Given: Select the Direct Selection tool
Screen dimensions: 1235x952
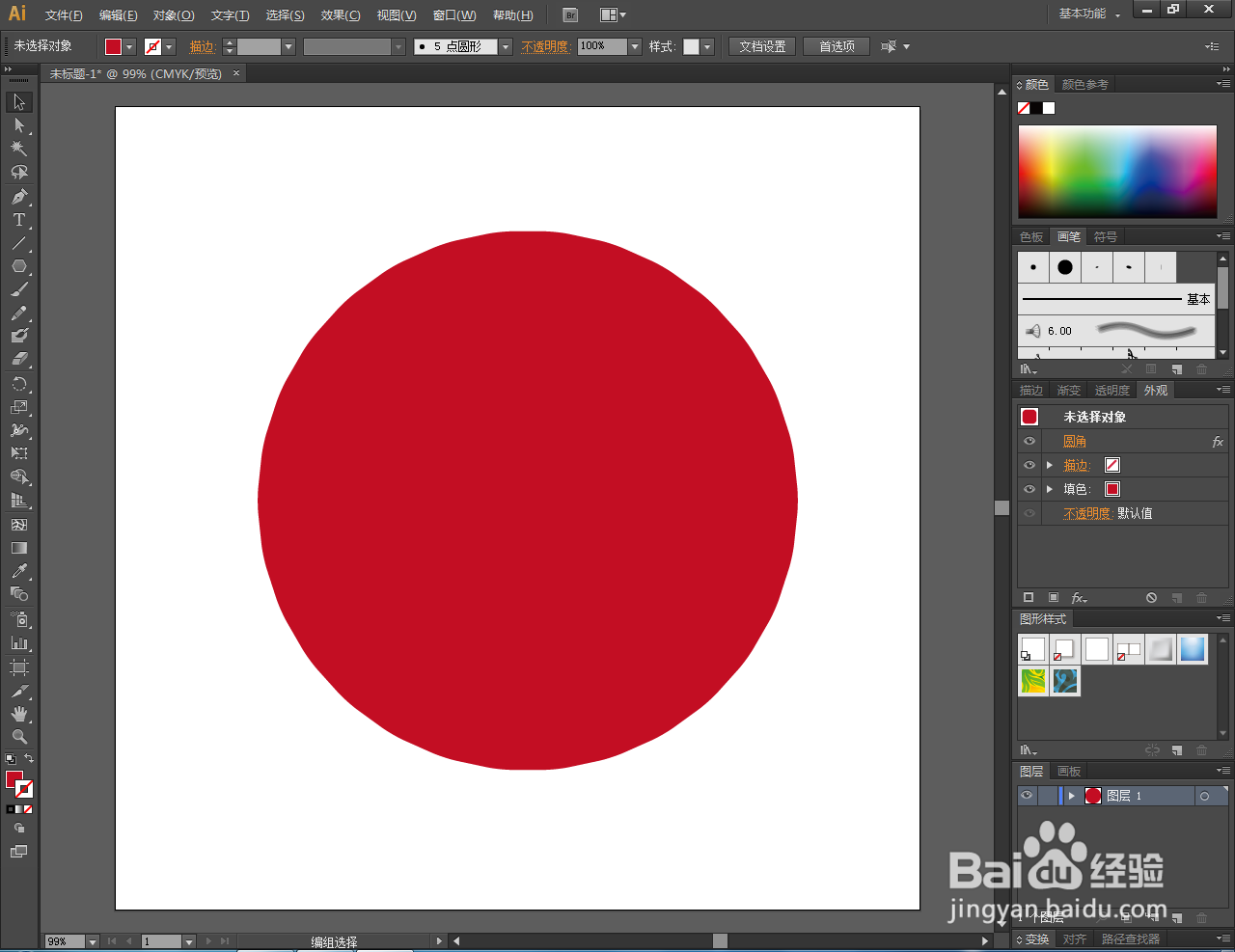Looking at the screenshot, I should pos(19,125).
